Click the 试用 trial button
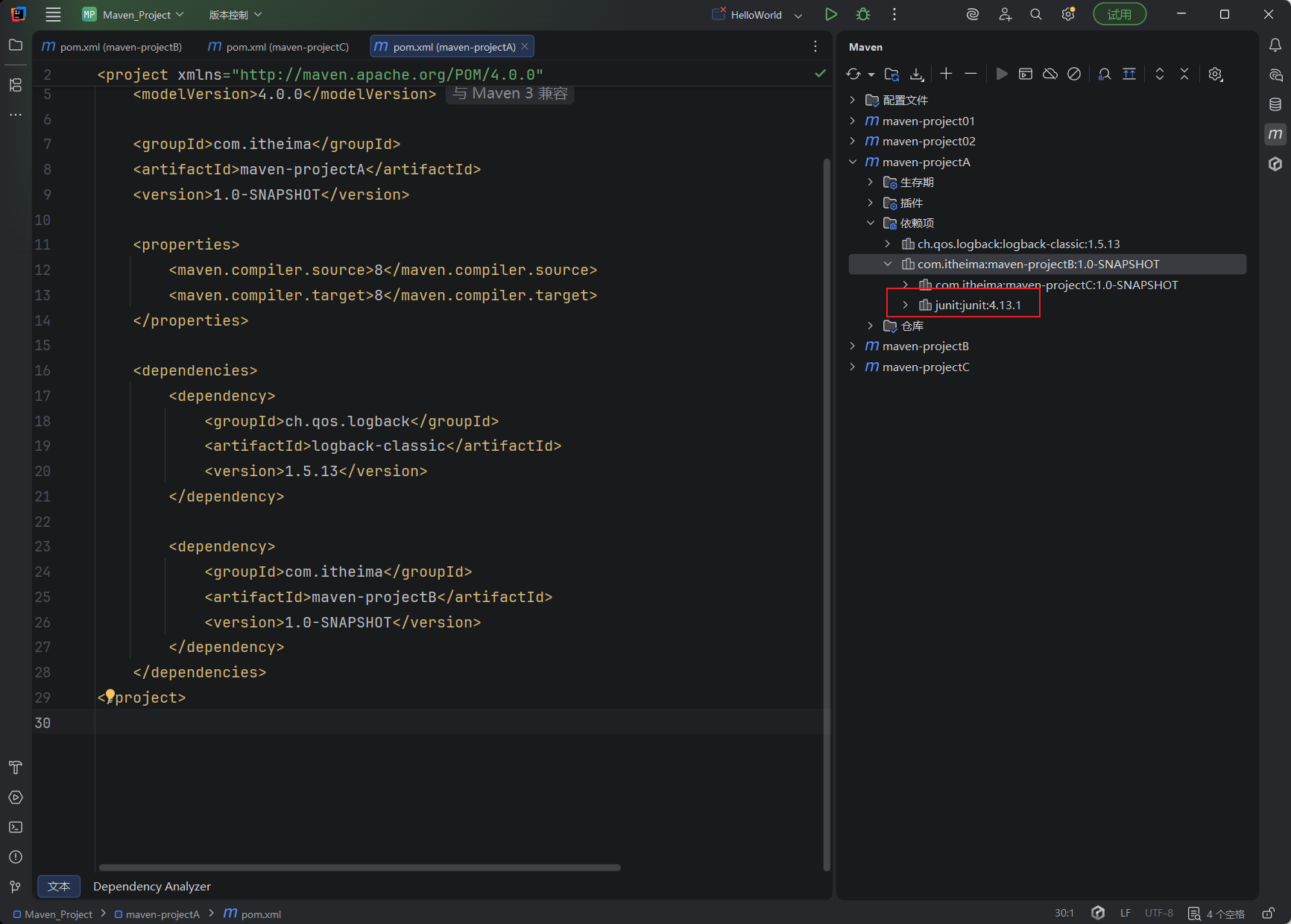 (x=1120, y=14)
